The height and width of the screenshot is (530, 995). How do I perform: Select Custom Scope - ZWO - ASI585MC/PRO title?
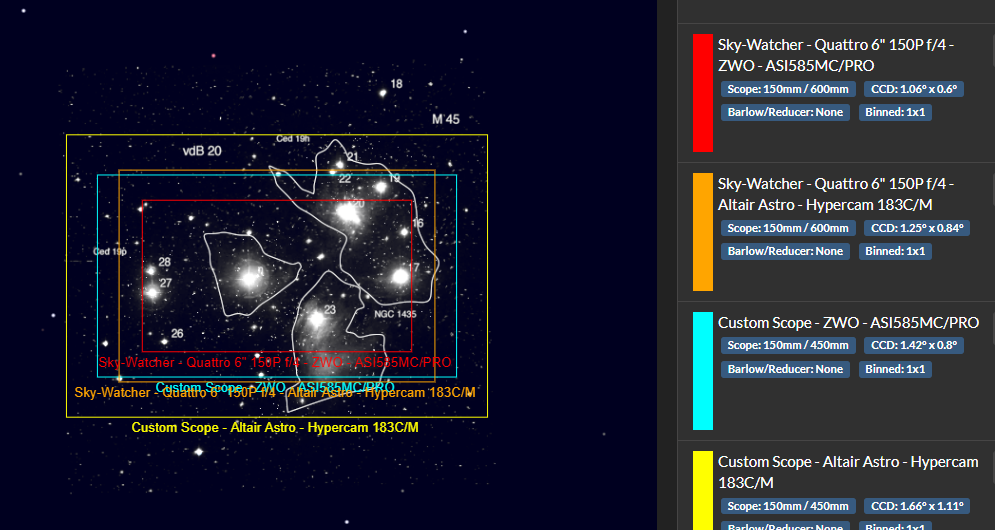click(848, 322)
